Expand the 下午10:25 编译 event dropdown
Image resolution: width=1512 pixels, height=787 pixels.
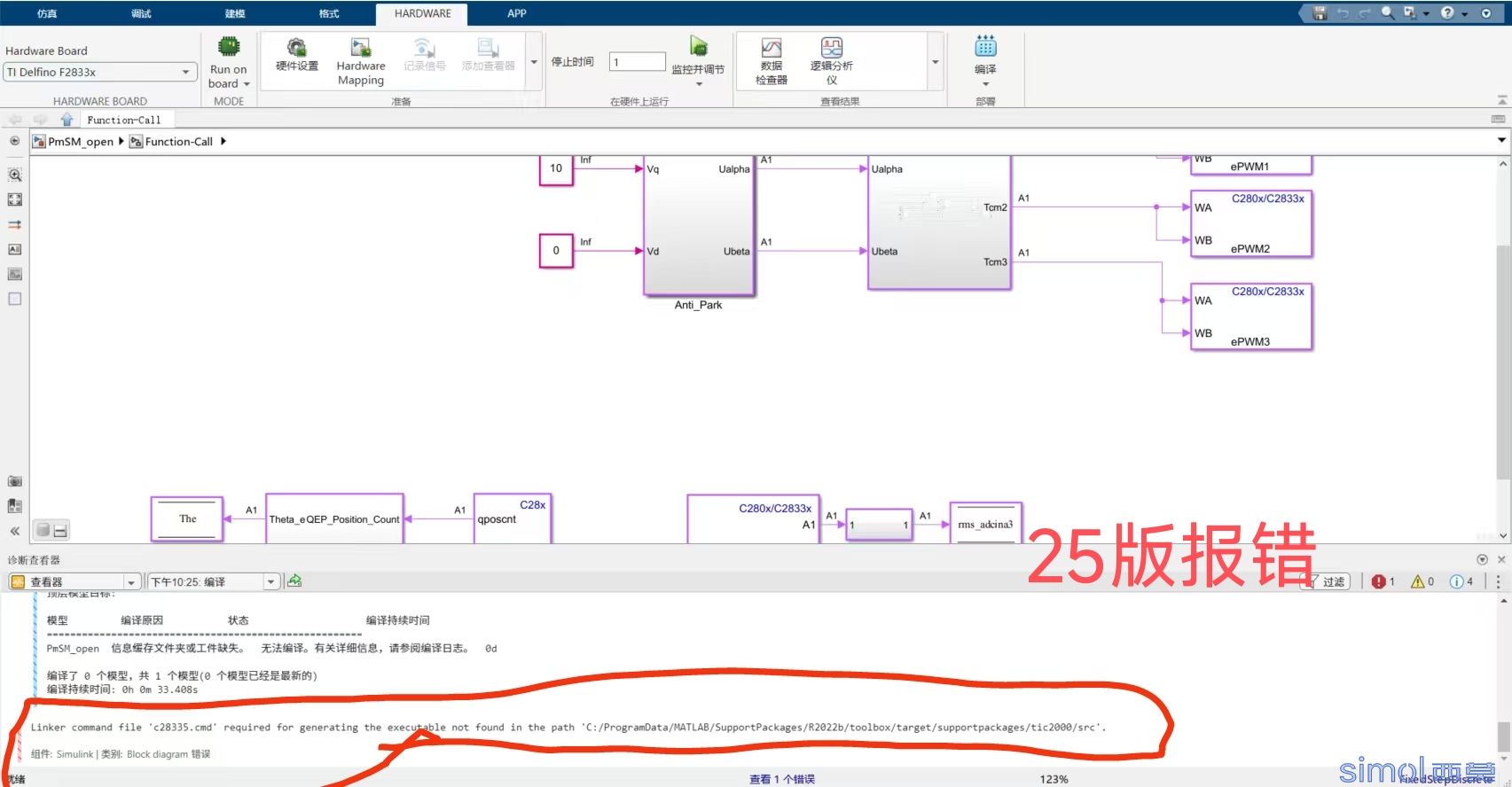pos(270,582)
